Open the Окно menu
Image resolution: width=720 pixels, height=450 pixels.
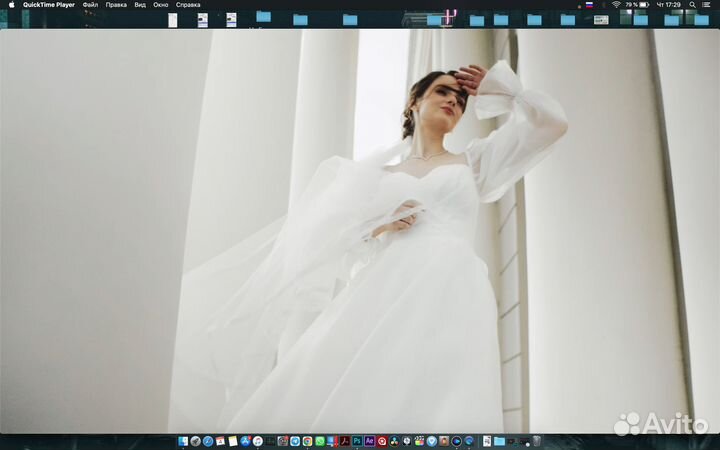tap(160, 5)
